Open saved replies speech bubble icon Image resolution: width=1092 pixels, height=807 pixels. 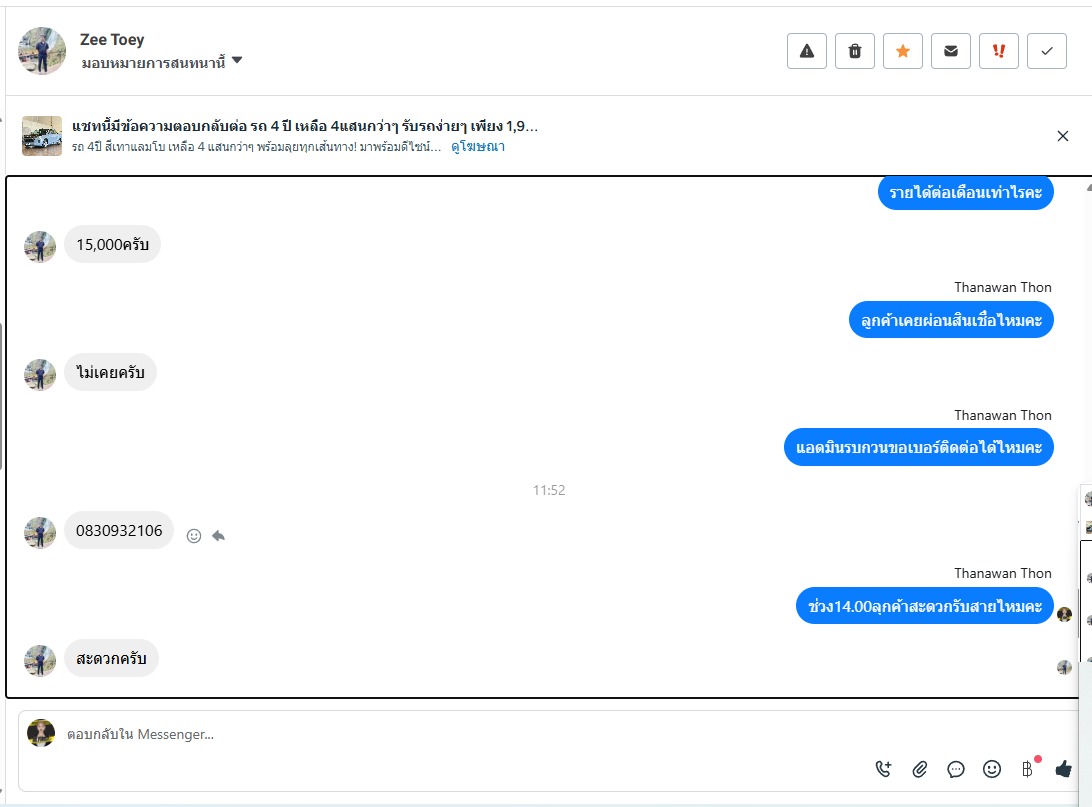pos(956,769)
